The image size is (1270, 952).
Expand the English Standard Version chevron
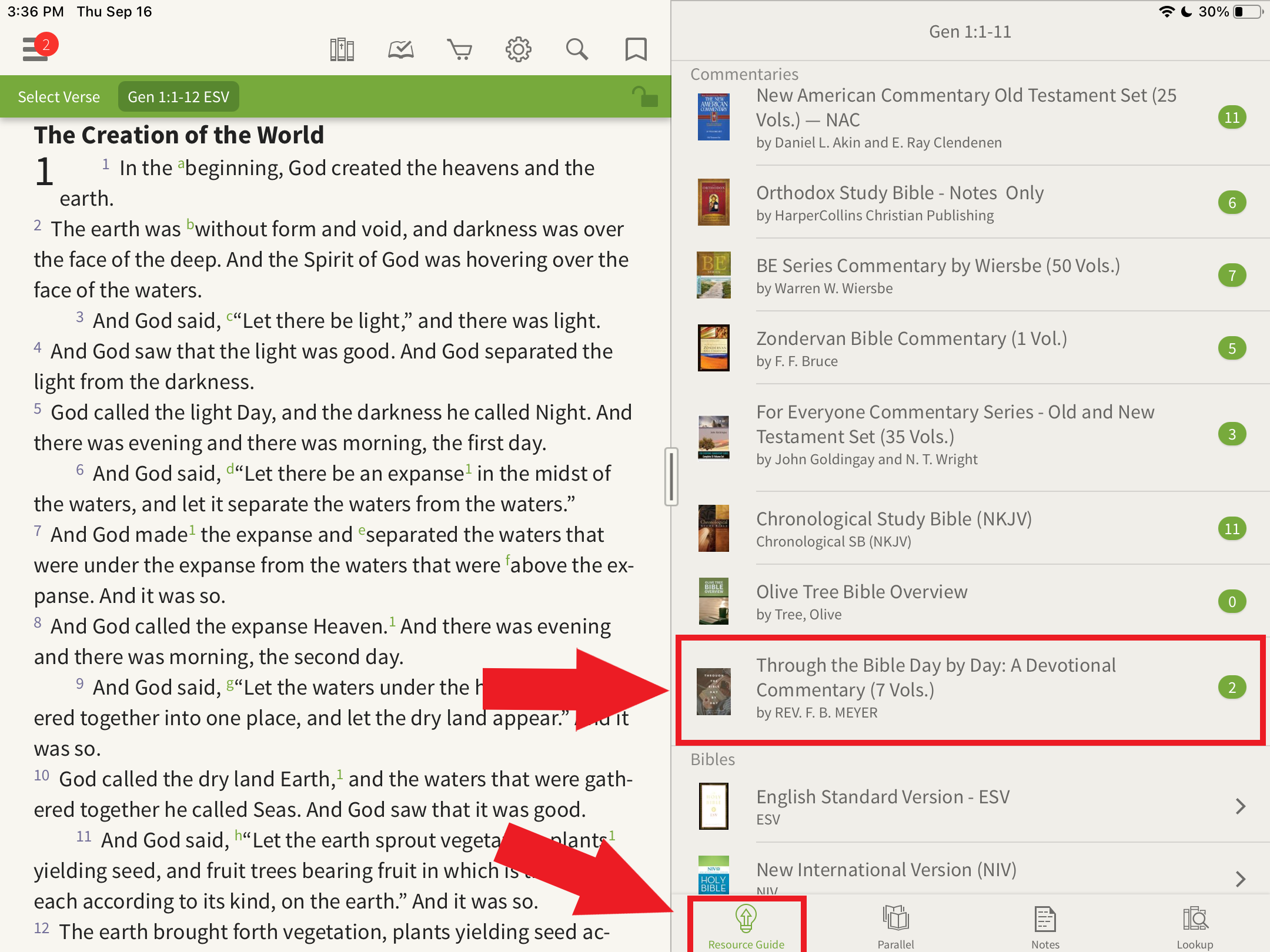(x=1240, y=806)
